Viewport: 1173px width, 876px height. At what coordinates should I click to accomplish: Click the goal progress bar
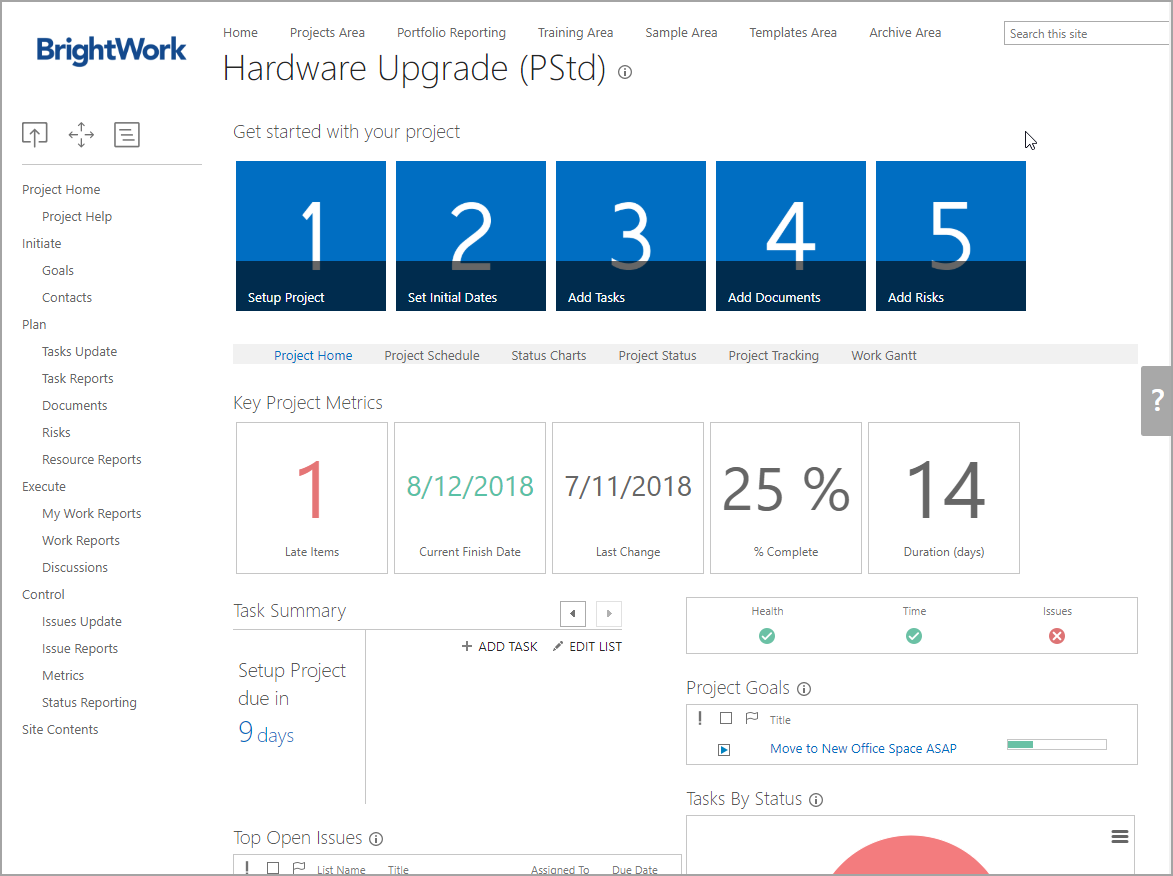pyautogui.click(x=1056, y=744)
